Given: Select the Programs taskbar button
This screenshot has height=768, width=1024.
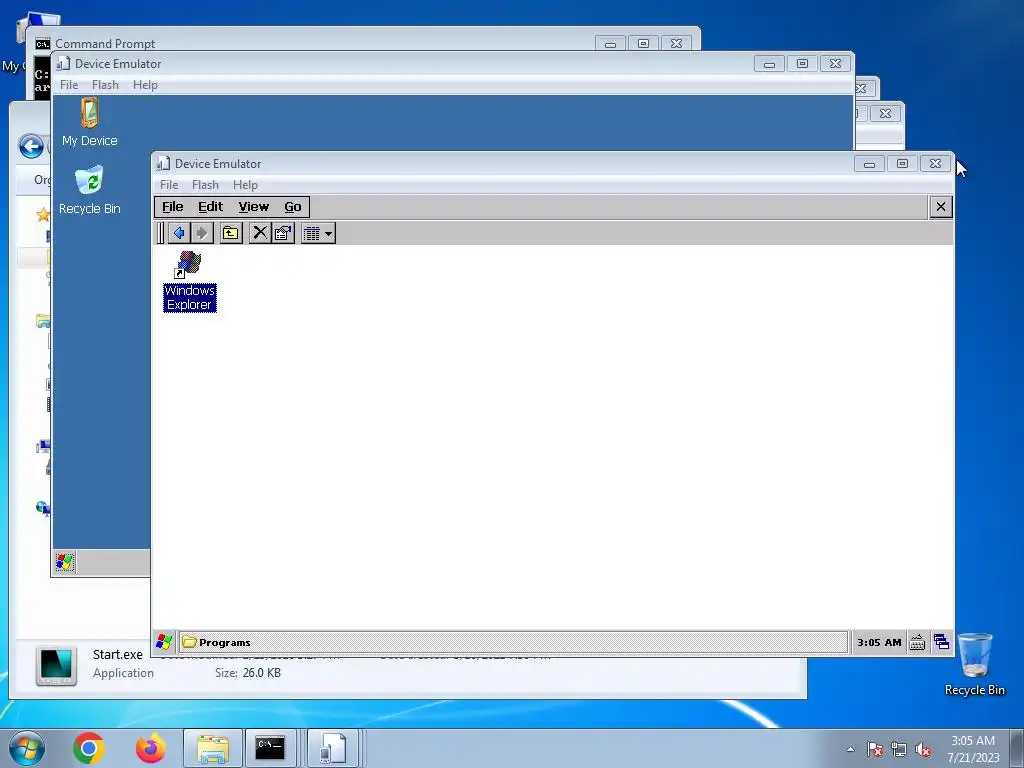Looking at the screenshot, I should [x=513, y=642].
